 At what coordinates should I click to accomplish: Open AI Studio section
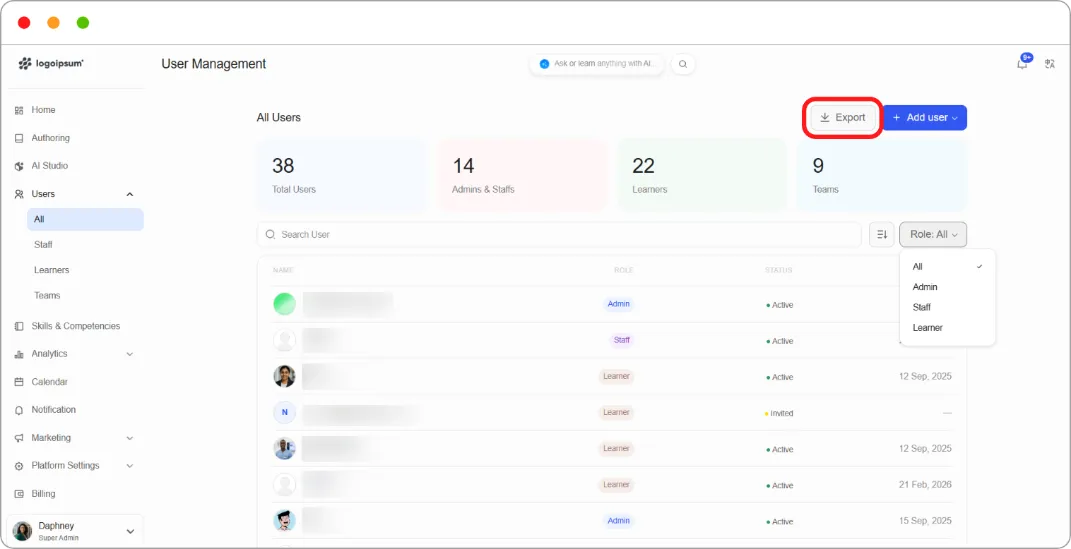coord(49,166)
